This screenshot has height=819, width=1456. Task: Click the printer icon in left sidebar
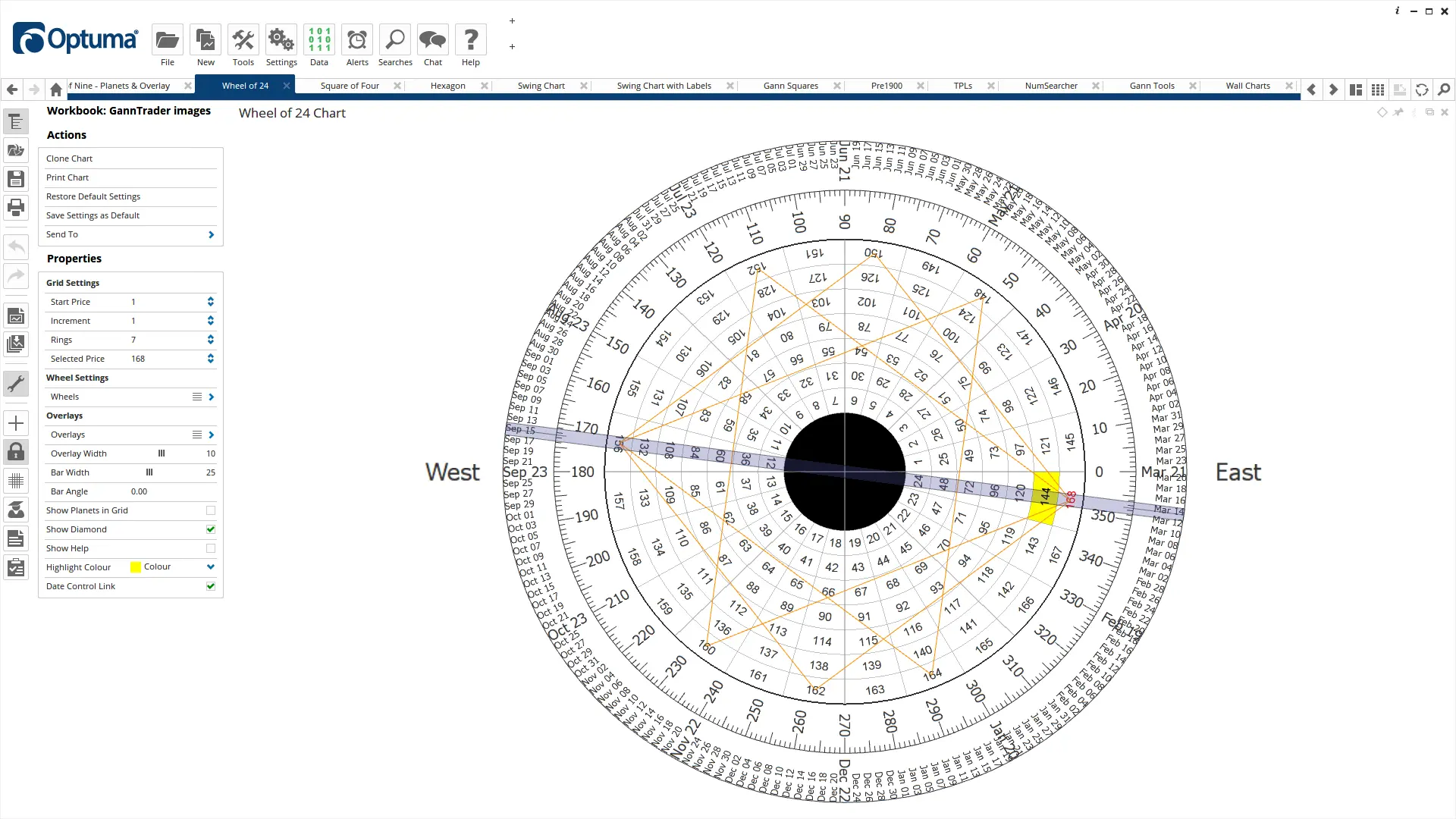16,207
